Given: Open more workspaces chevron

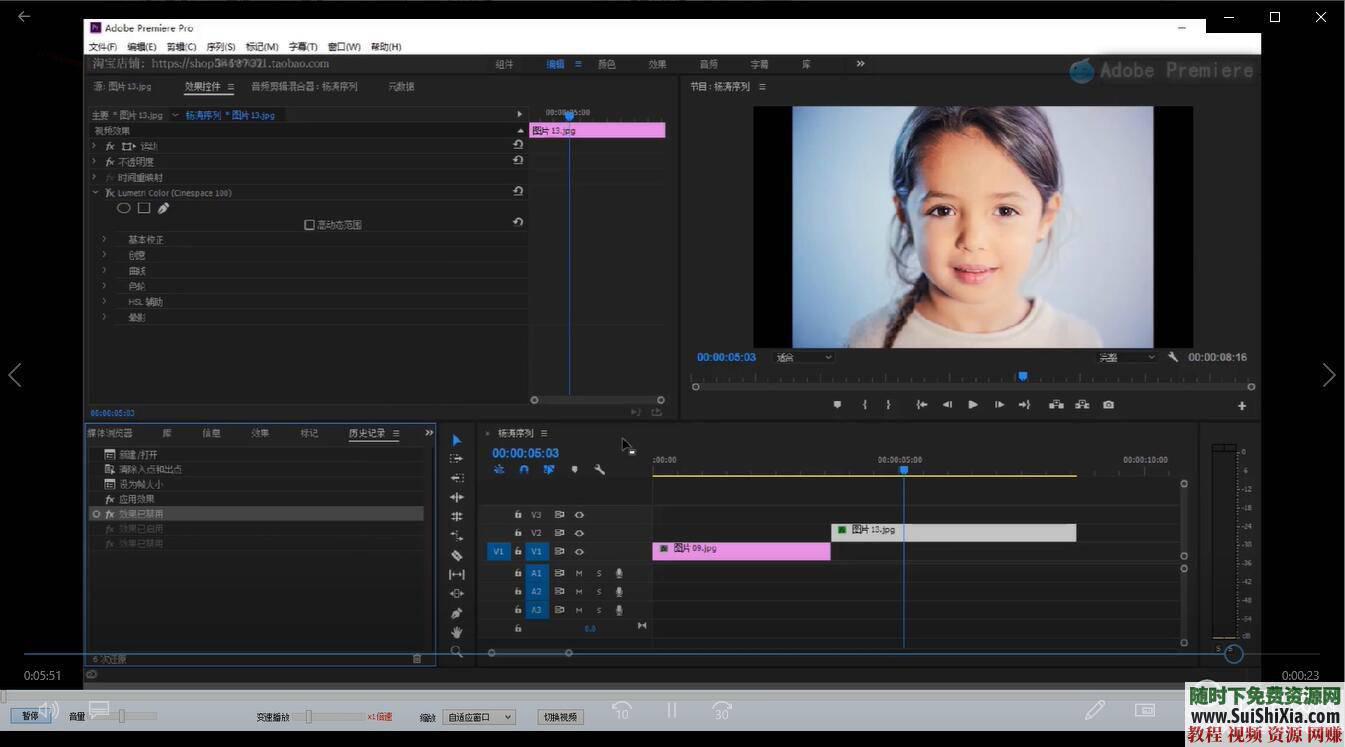Looking at the screenshot, I should [x=860, y=63].
